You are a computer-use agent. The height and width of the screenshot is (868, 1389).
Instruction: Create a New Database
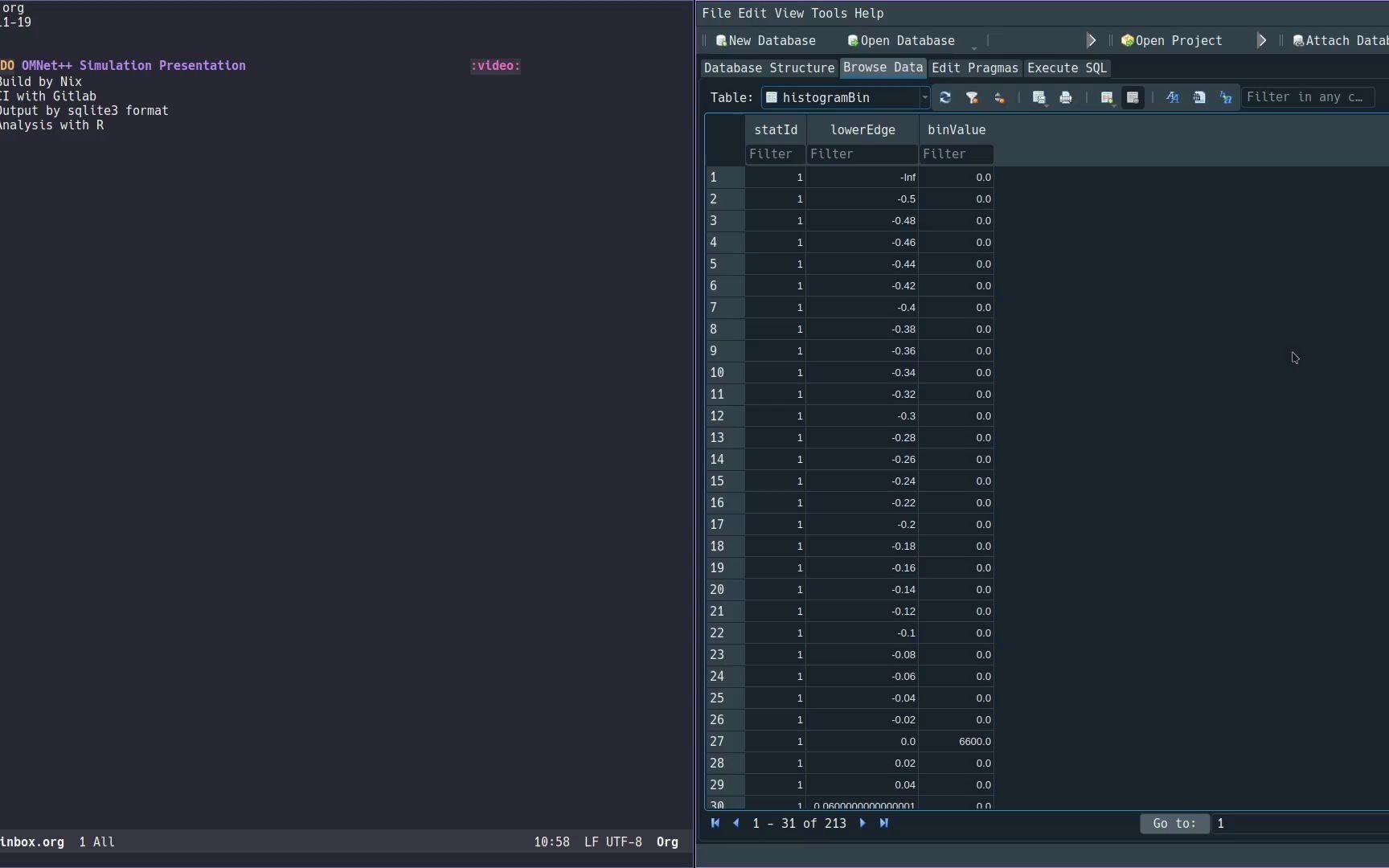pos(764,40)
